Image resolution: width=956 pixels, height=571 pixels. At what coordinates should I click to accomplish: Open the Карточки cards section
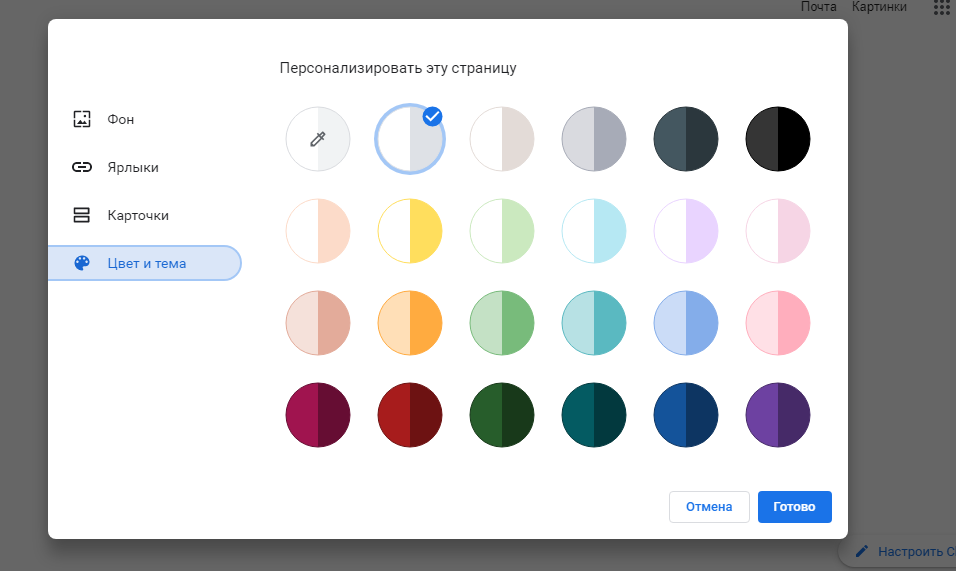click(137, 215)
